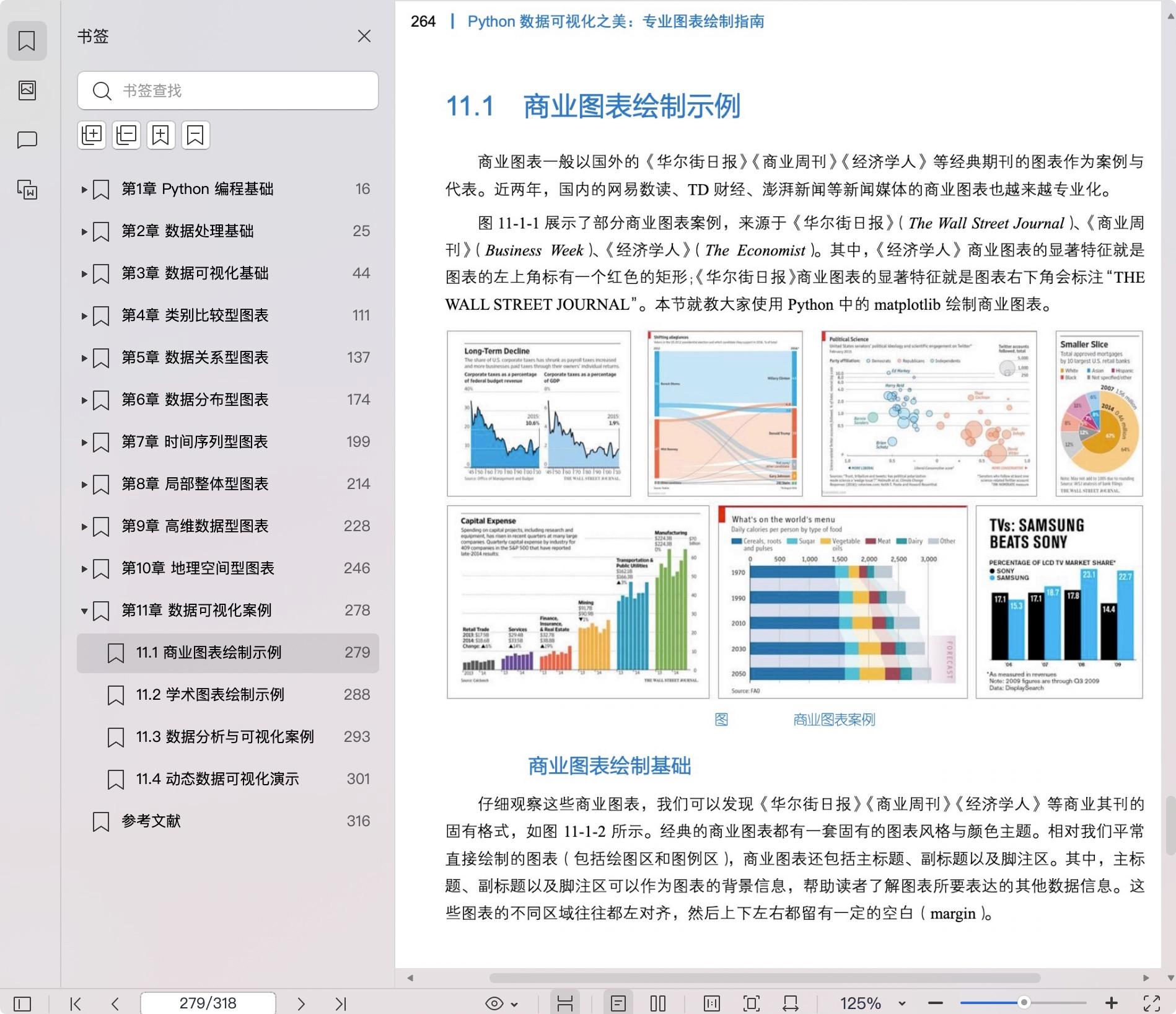
Task: Open the bookmarks sidebar panel
Action: pyautogui.click(x=27, y=41)
